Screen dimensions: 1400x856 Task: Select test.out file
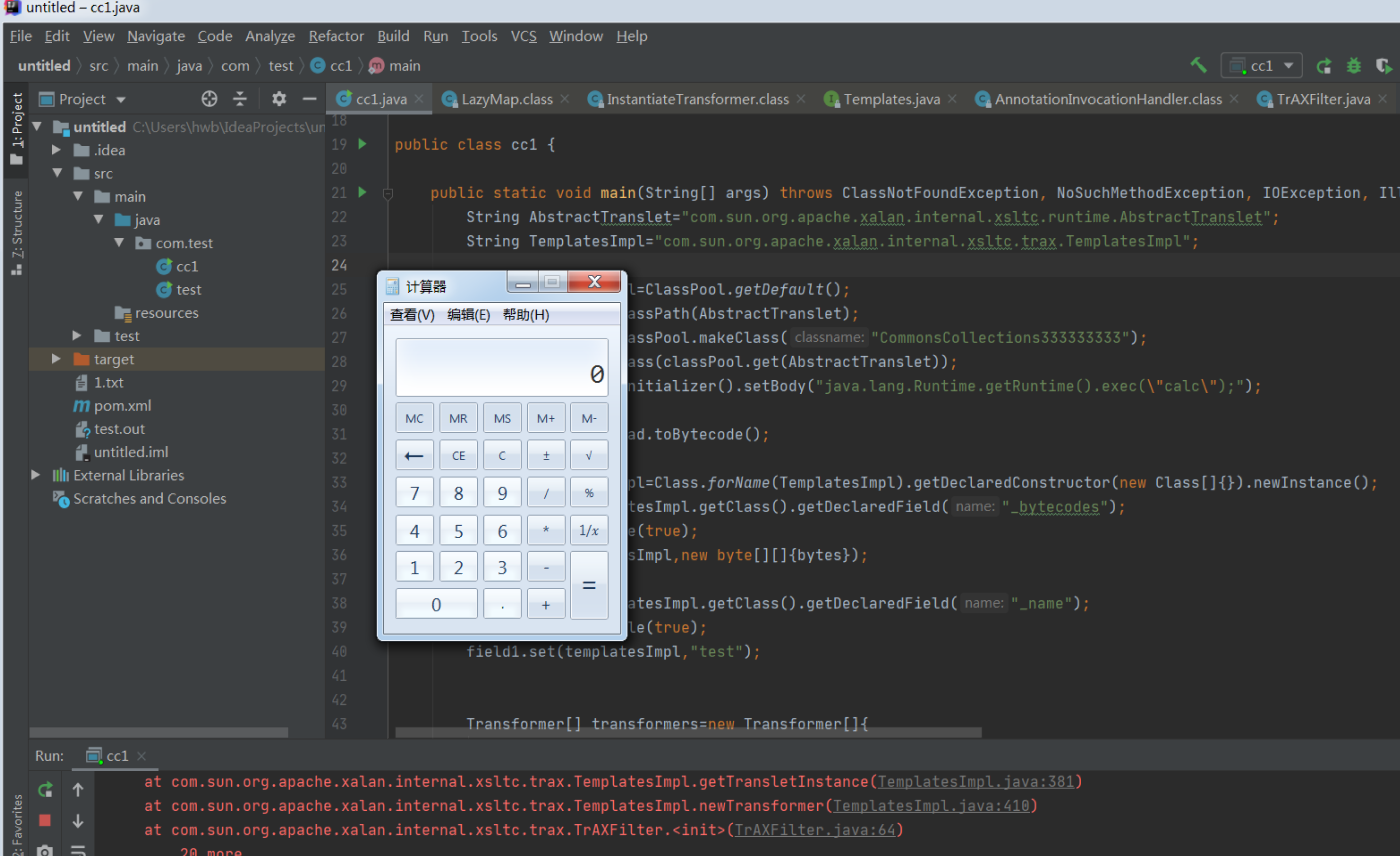(x=109, y=429)
